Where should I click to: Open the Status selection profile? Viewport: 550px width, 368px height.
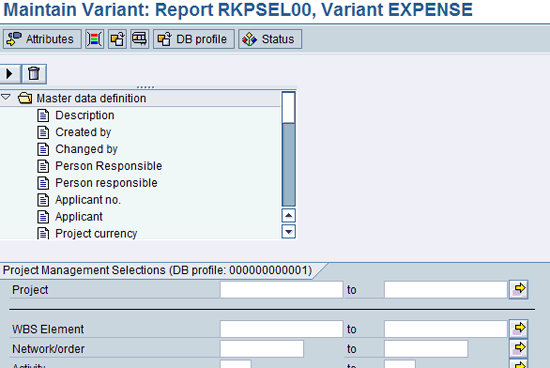[x=270, y=39]
